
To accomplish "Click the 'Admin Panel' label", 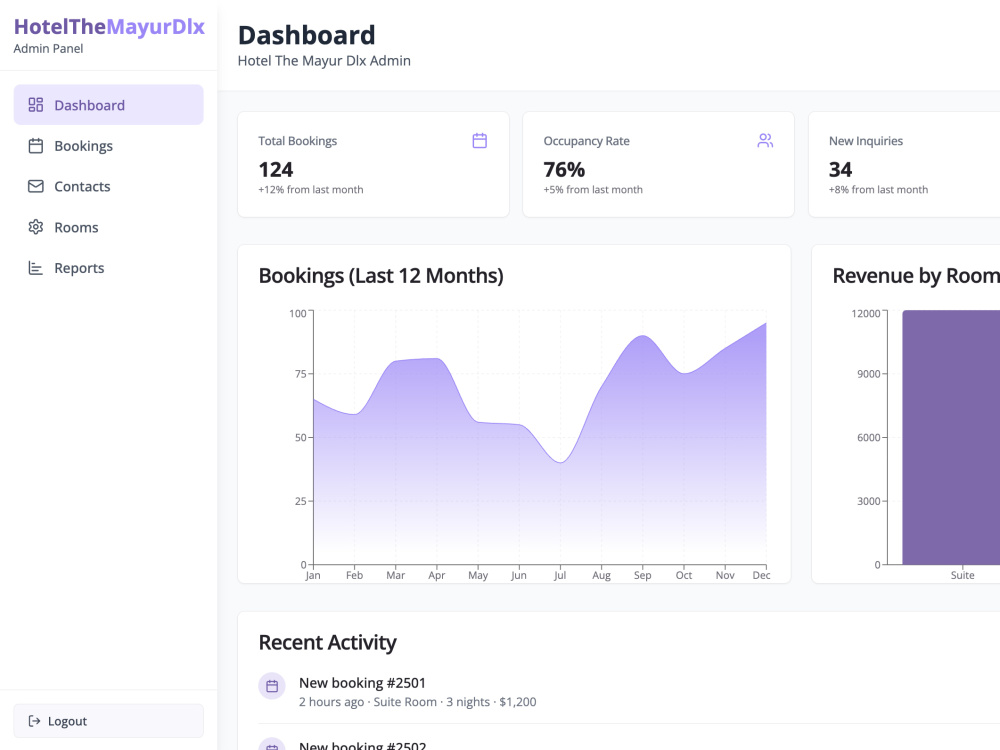I will pyautogui.click(x=48, y=48).
